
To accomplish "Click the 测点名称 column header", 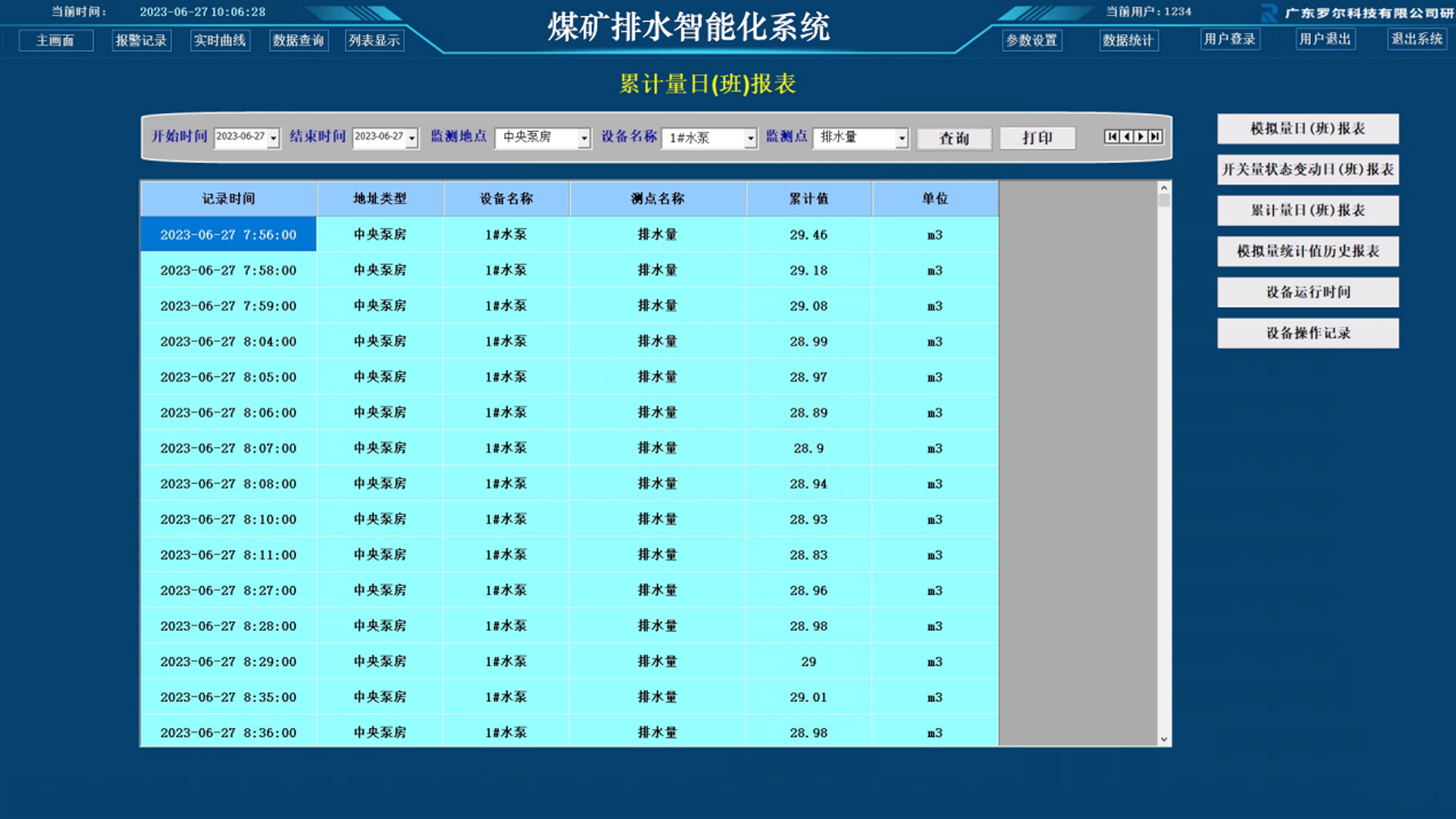I will coord(657,199).
